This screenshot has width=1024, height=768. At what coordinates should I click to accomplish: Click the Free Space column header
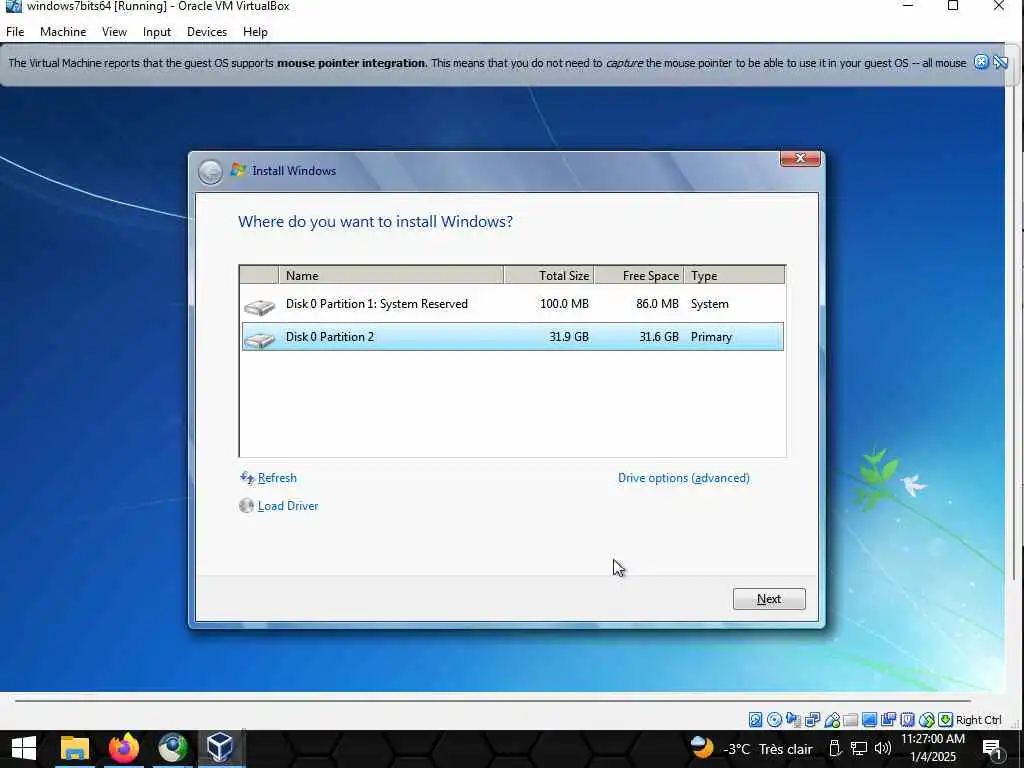(639, 276)
